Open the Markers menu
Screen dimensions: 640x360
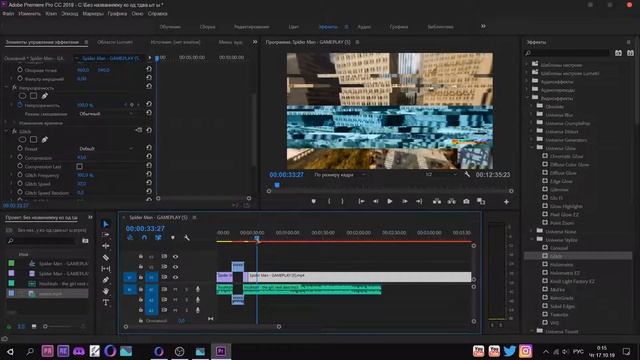93,13
